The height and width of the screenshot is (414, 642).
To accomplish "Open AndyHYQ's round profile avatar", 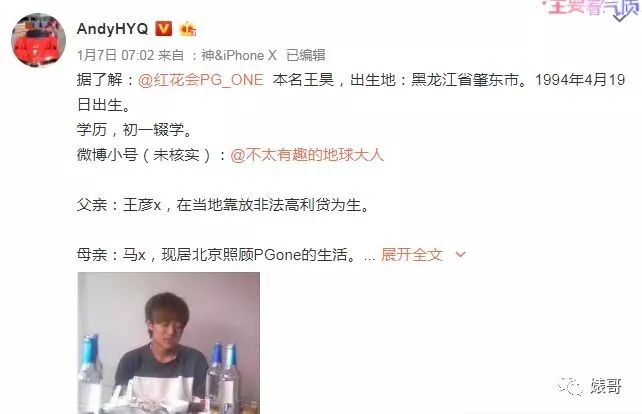I will 38,40.
